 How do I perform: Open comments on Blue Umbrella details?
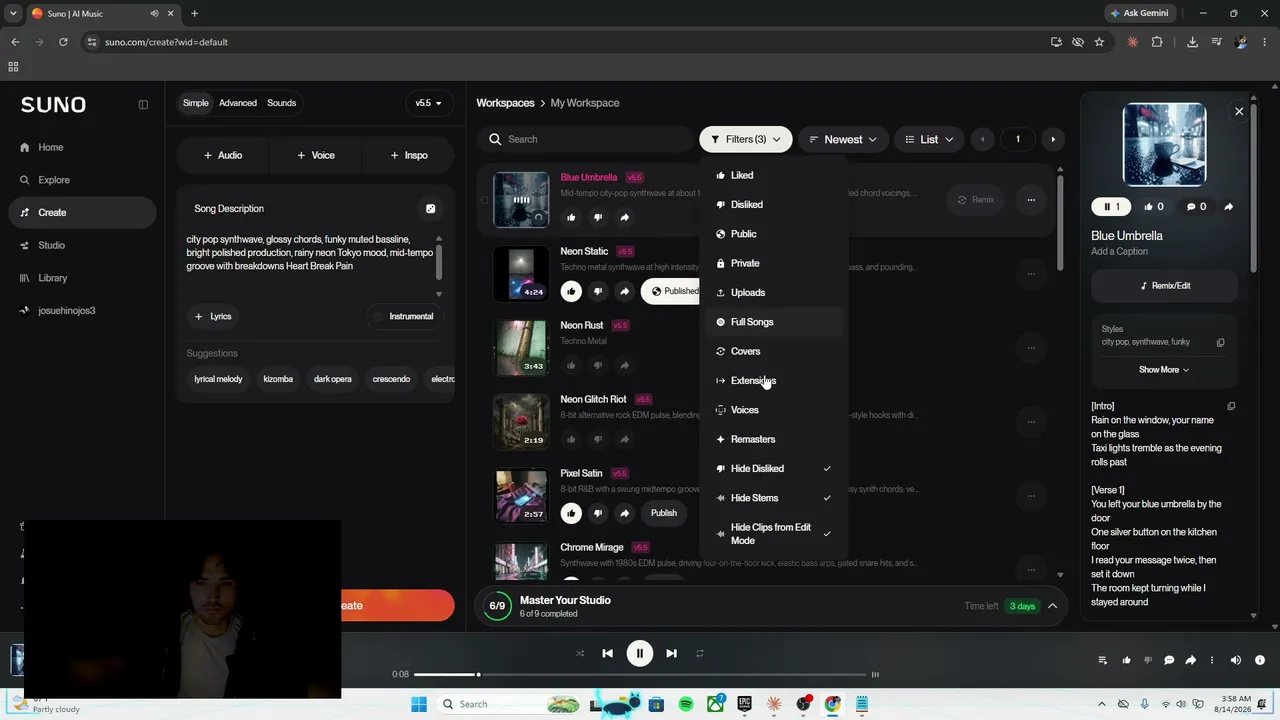[x=1196, y=207]
